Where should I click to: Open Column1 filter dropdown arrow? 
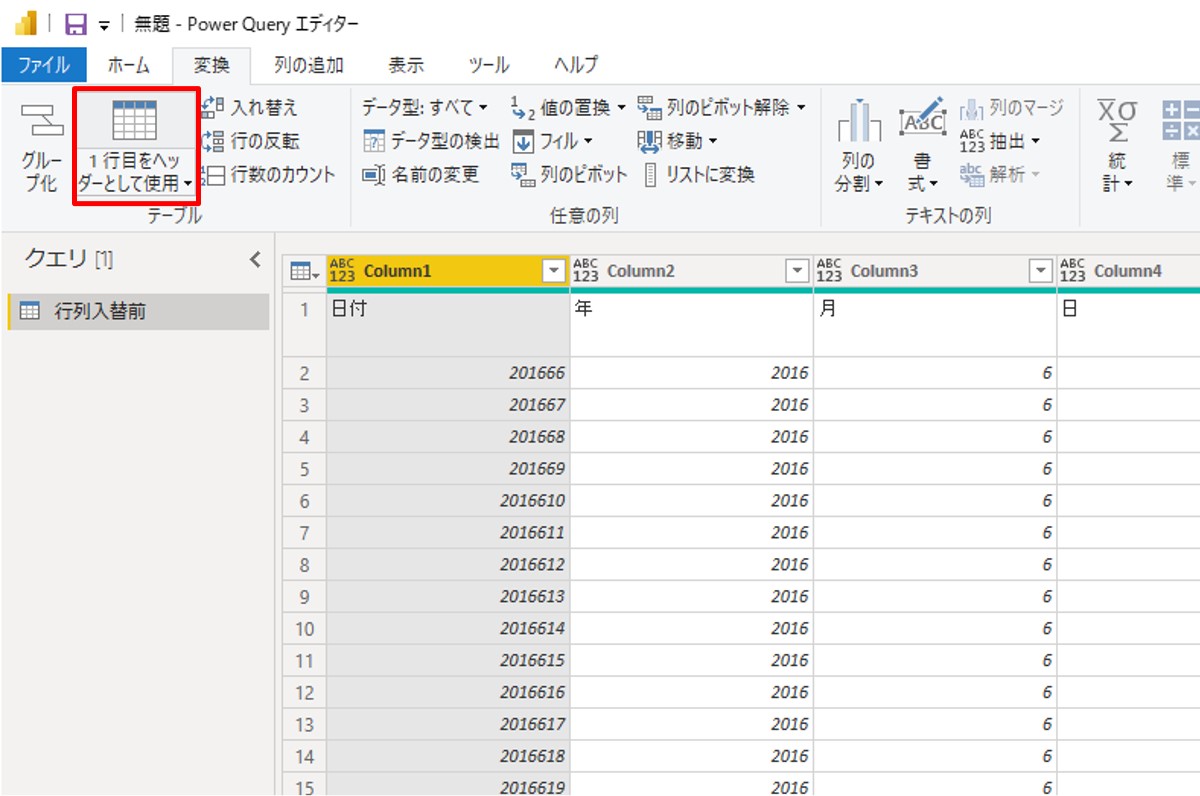click(554, 271)
